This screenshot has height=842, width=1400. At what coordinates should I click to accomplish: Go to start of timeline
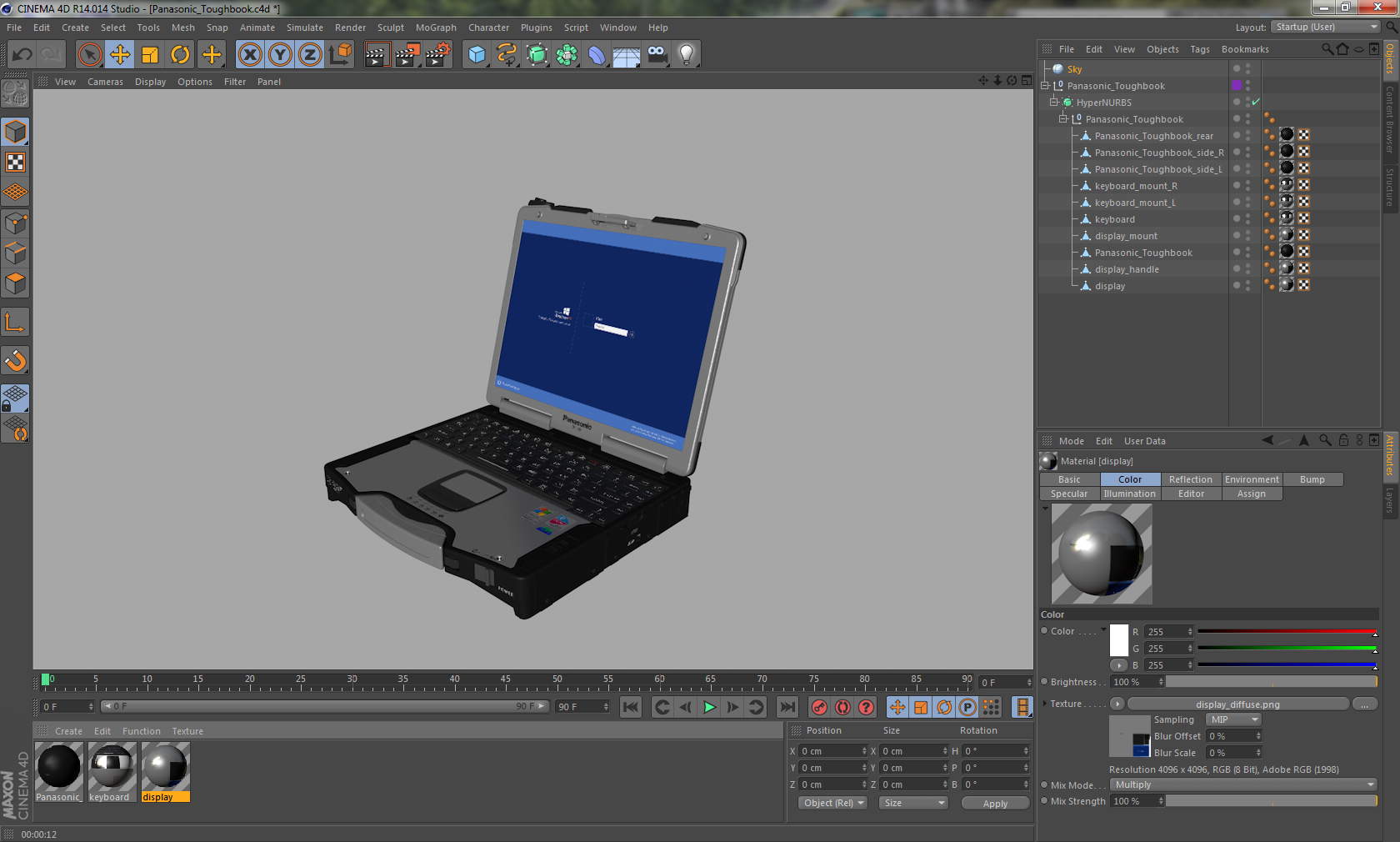(x=631, y=707)
